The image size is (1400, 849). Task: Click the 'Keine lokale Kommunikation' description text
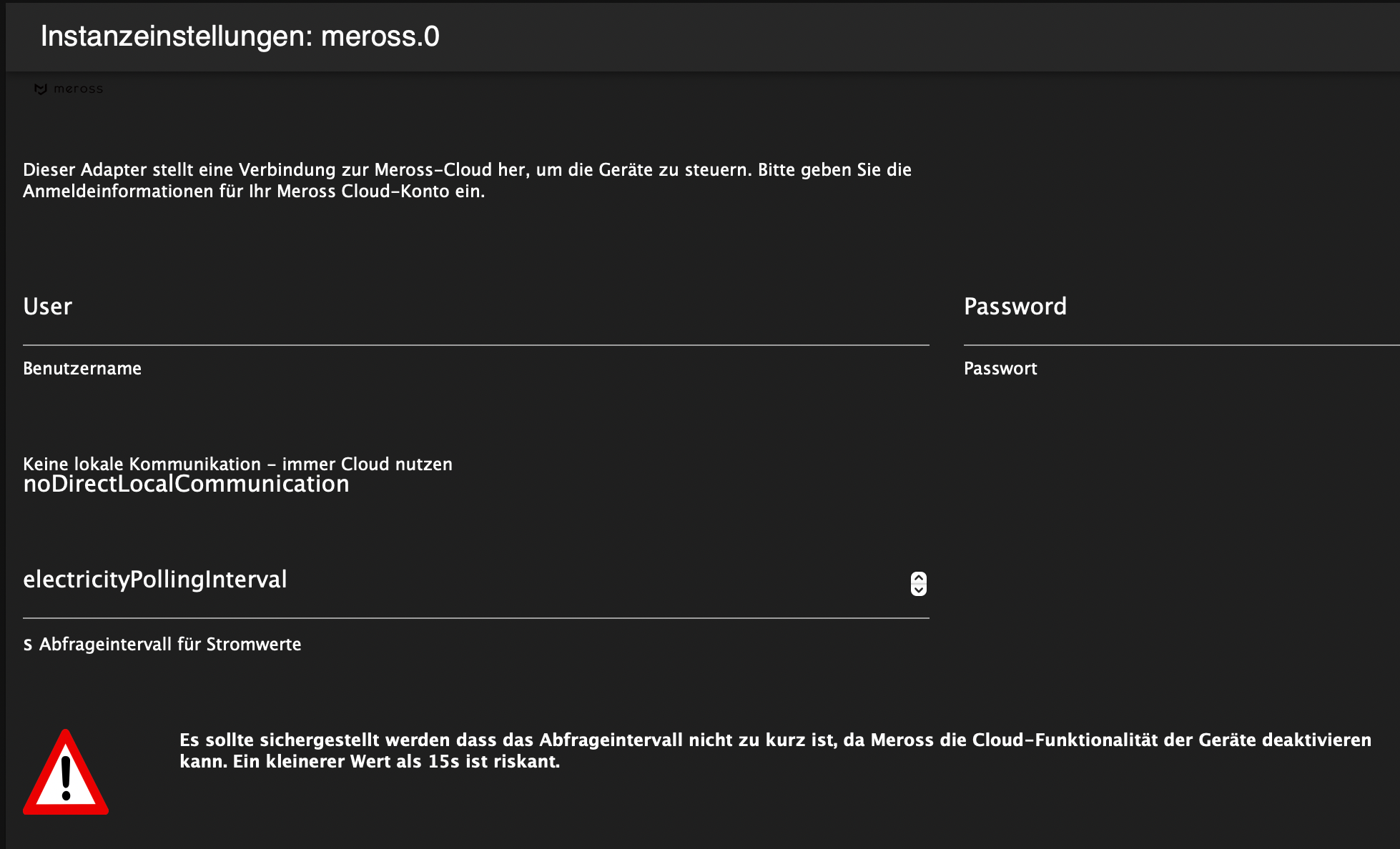[237, 464]
